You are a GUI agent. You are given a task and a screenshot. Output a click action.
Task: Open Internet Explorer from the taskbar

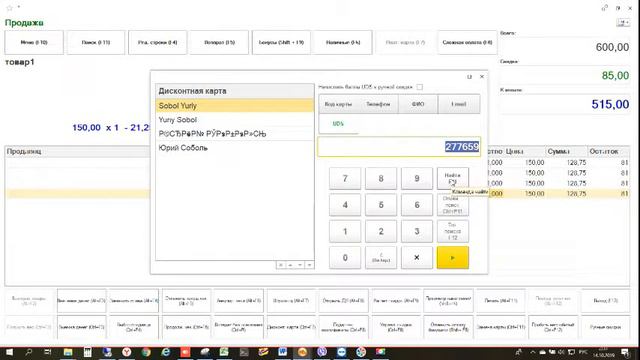(x=166, y=352)
